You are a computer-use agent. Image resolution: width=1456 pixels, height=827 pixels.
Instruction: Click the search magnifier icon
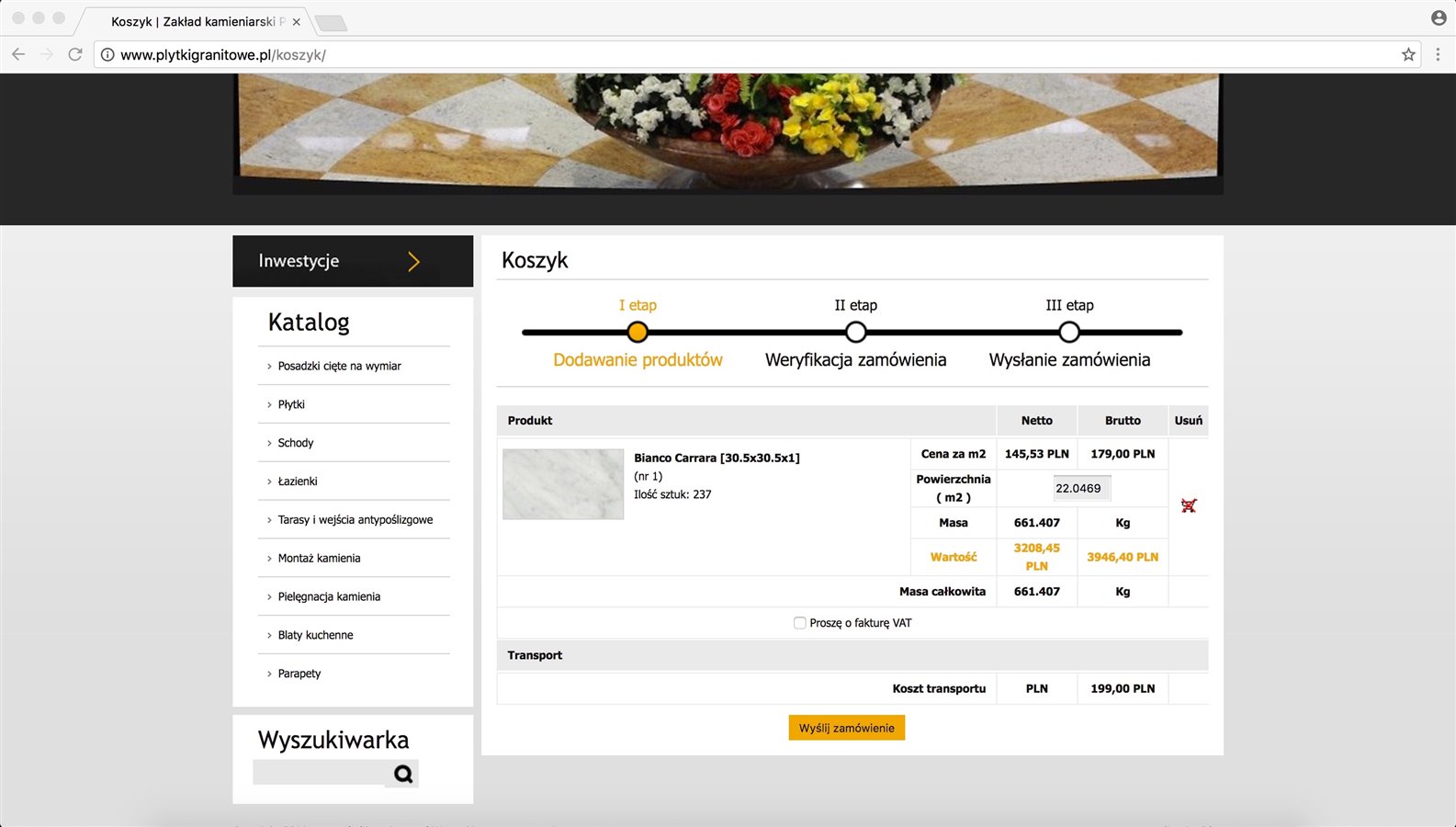[403, 774]
